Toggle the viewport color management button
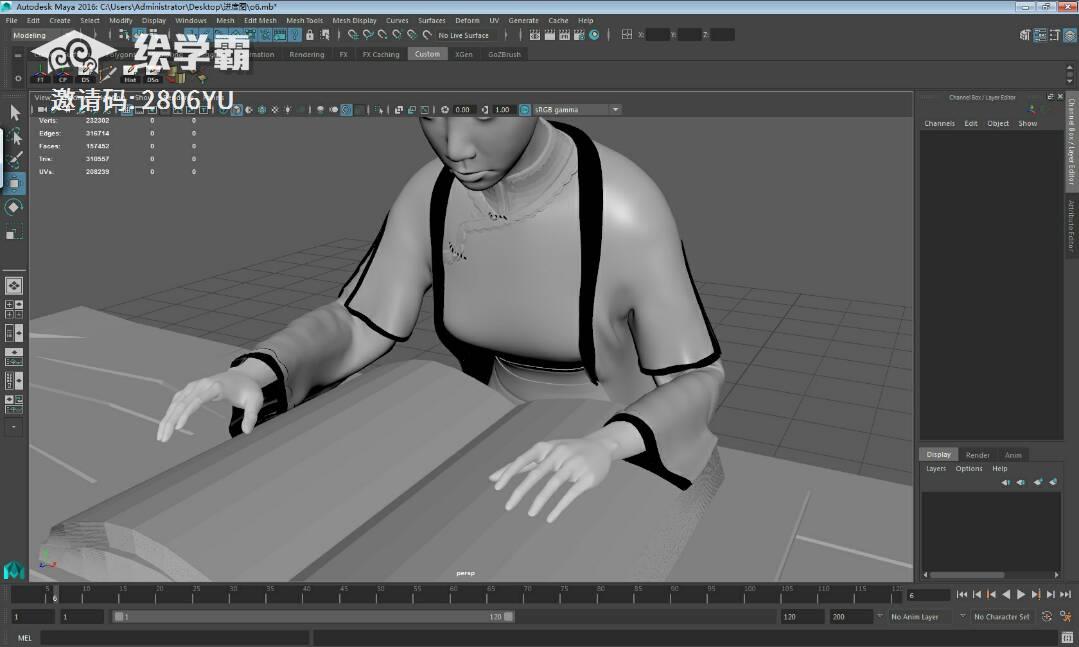Screen dimensions: 1079x647 point(524,109)
